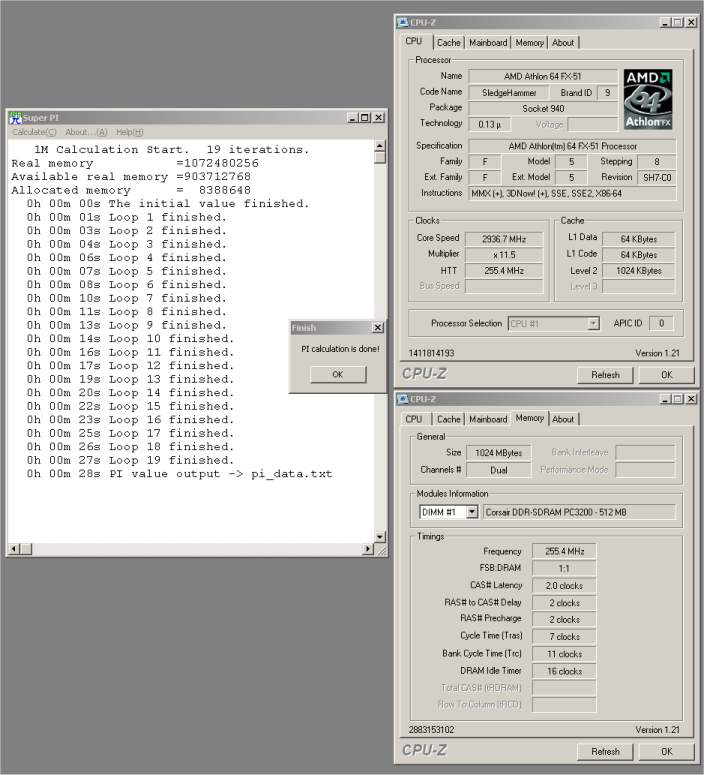Viewport: 704px width, 775px height.
Task: Click the APIC ID field
Action: pyautogui.click(x=661, y=324)
